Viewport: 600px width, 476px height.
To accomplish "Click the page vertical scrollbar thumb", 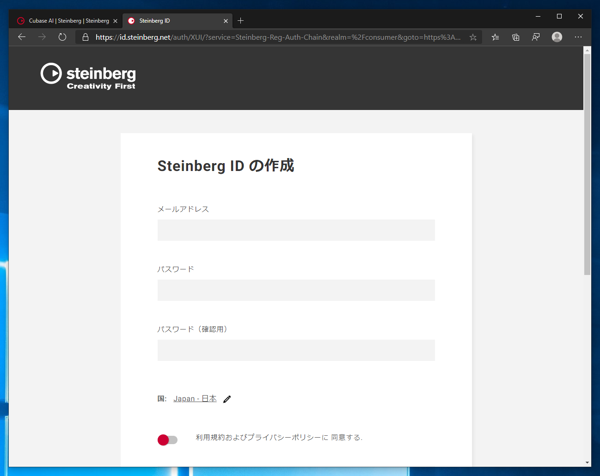I will [x=587, y=164].
